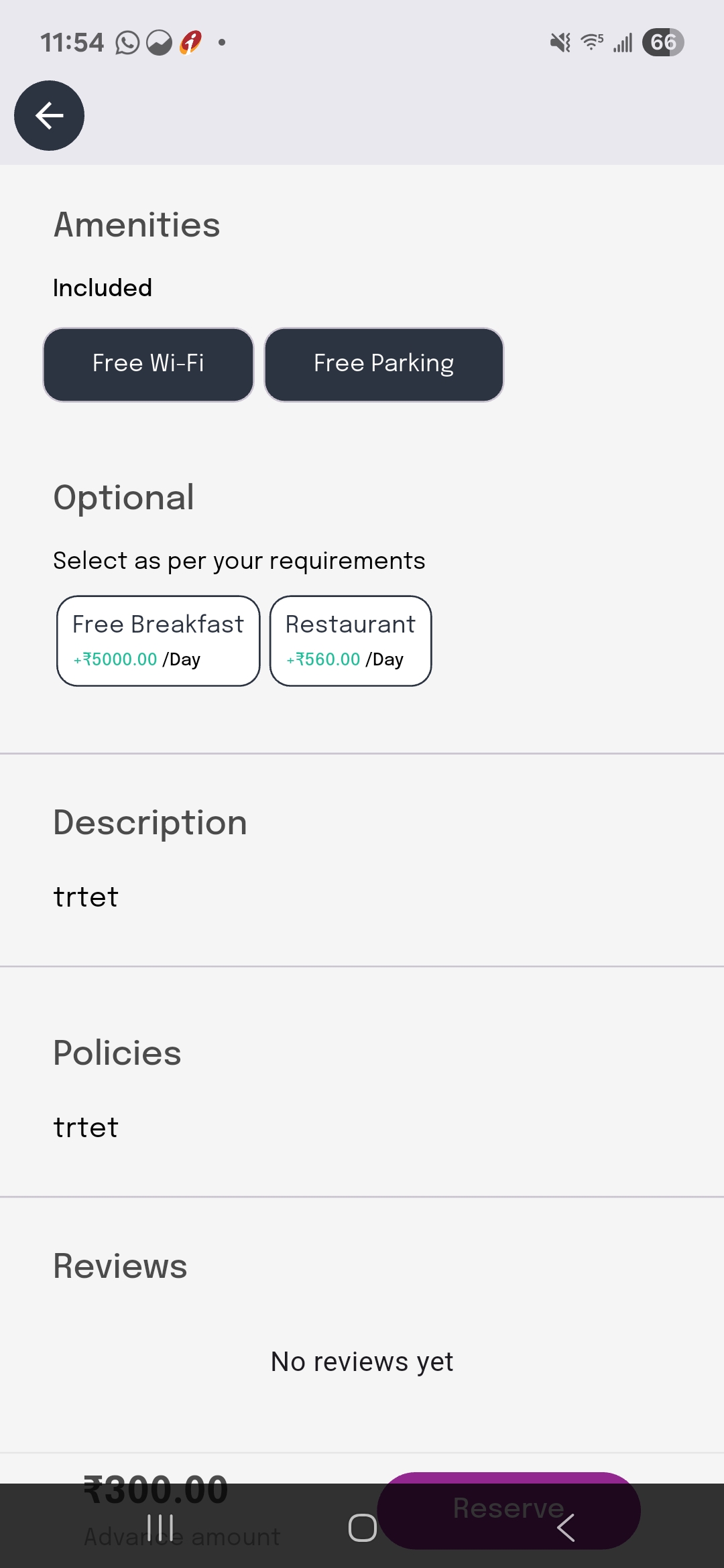This screenshot has height=1568, width=724.
Task: Select the Free Breakfast optional amenity
Action: point(158,641)
